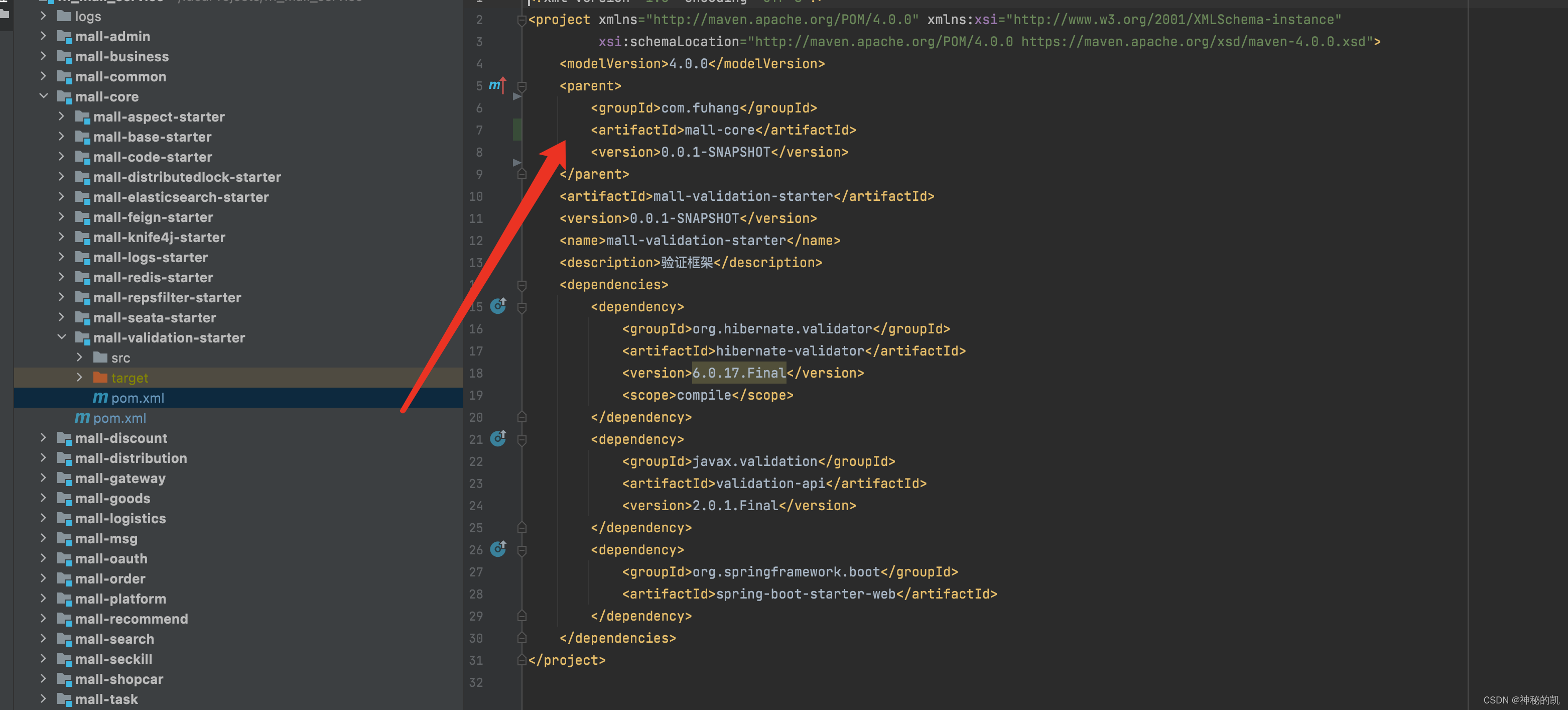Select mall-discount in the project tree
This screenshot has width=1568, height=710.
pos(121,438)
